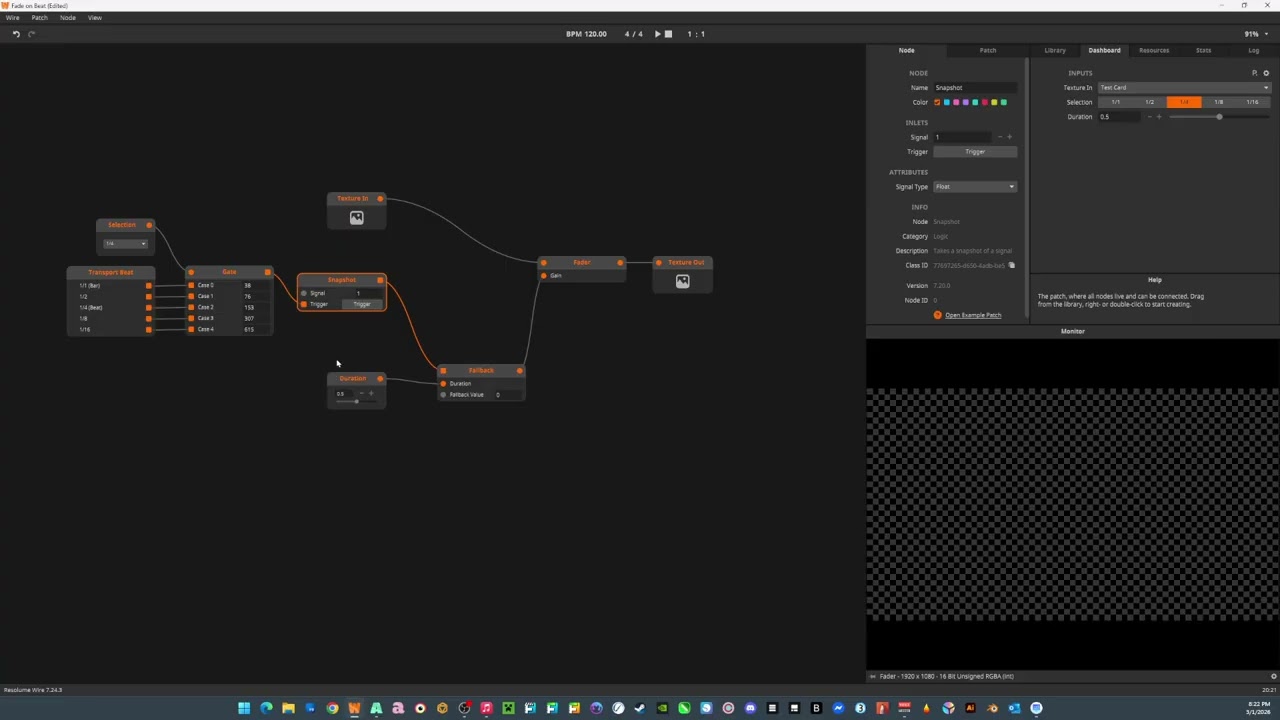
Task: Click the output port of the Selection node
Action: [149, 225]
